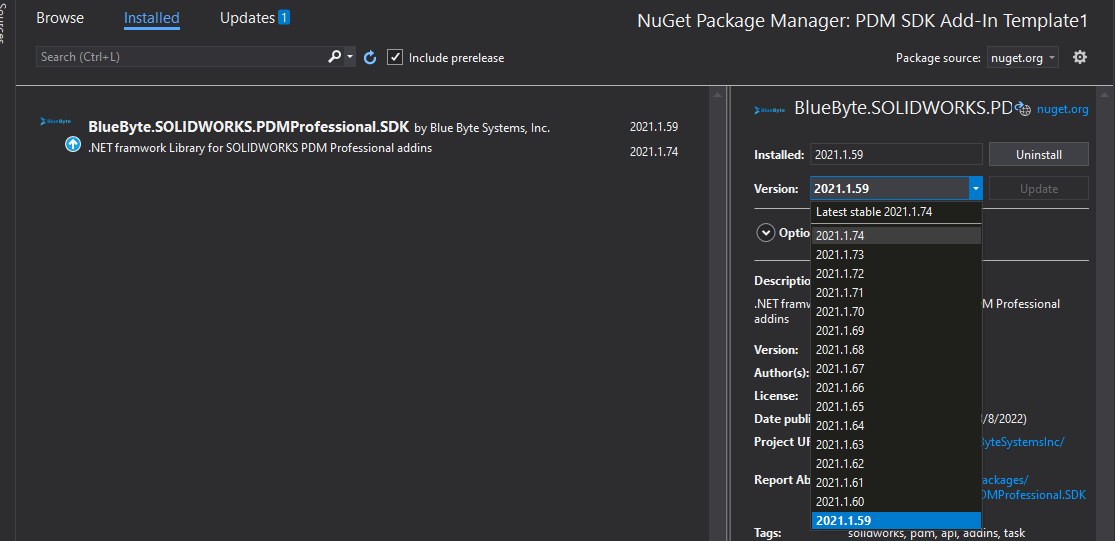Screen dimensions: 1115x541
Task: Click in the Search package input field
Action: point(181,57)
